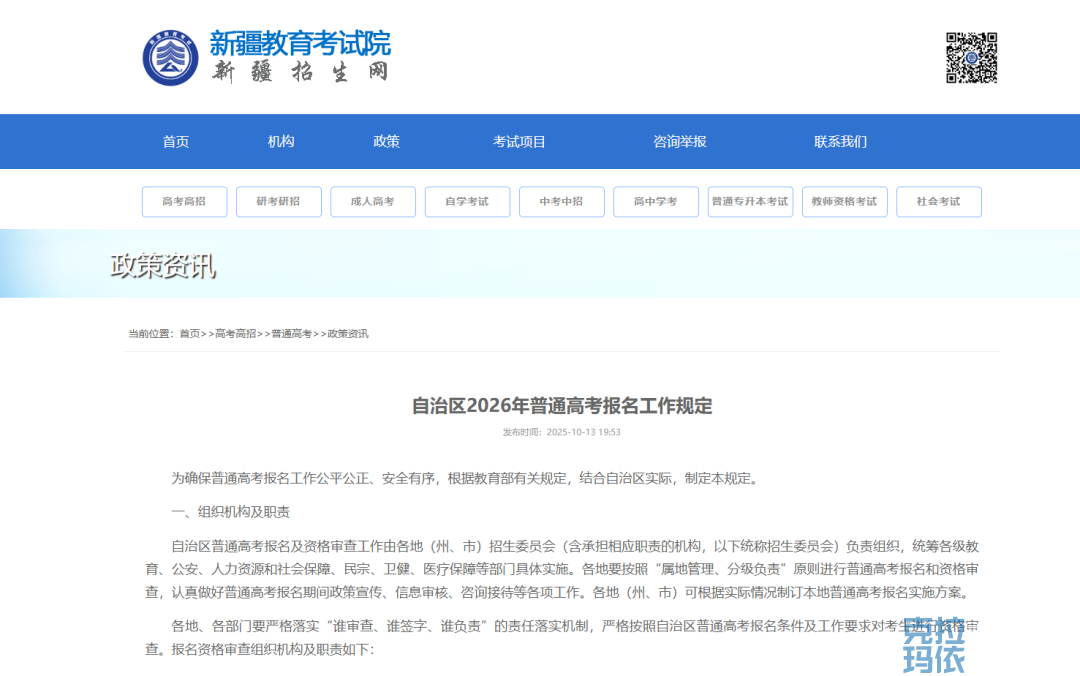Screen dimensions: 1080x676
Task: Click the 高考高招 category button
Action: [x=184, y=202]
